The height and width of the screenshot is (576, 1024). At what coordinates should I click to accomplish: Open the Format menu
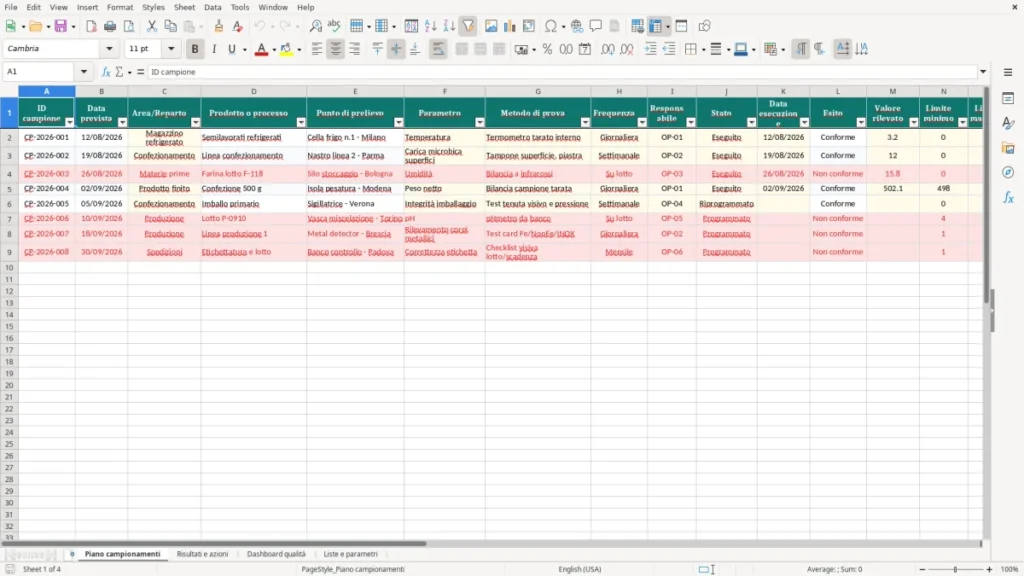click(120, 7)
